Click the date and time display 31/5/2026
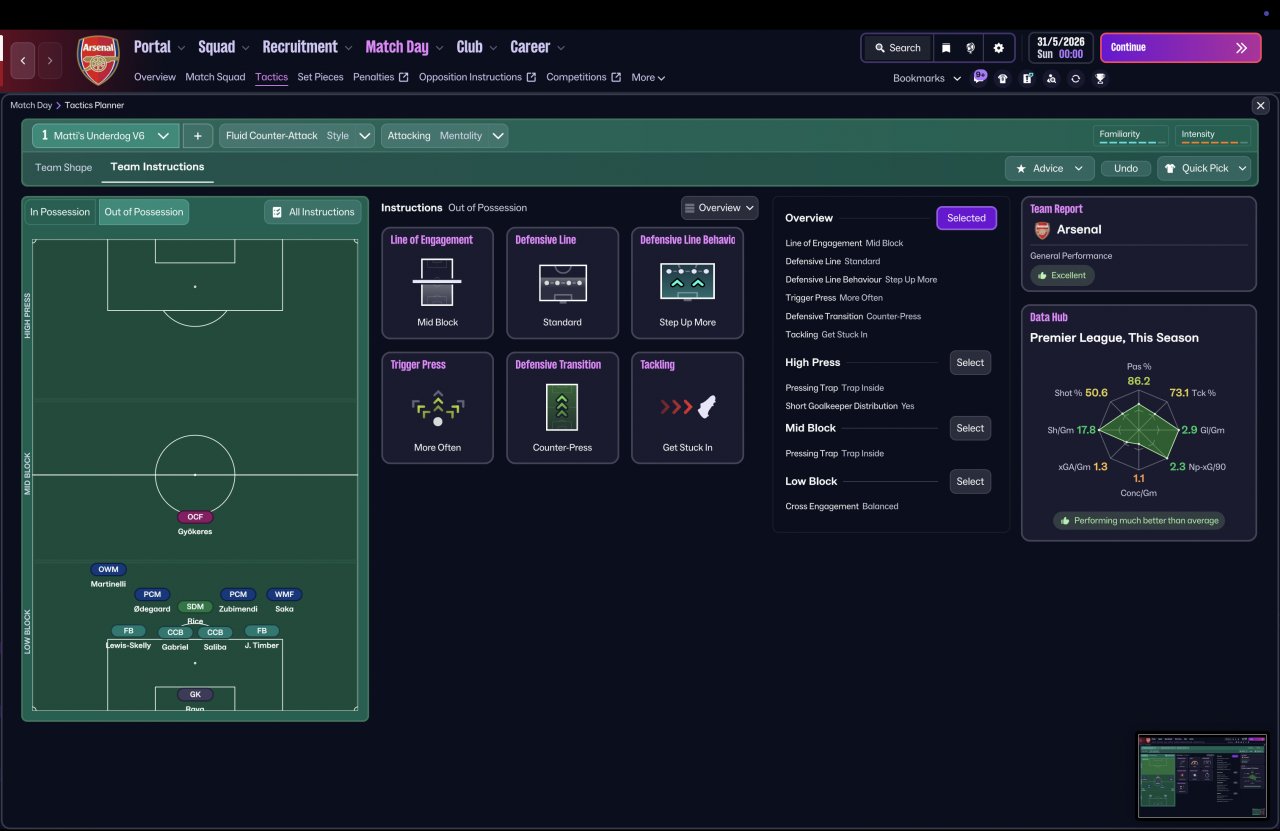This screenshot has width=1280, height=831. (x=1060, y=48)
